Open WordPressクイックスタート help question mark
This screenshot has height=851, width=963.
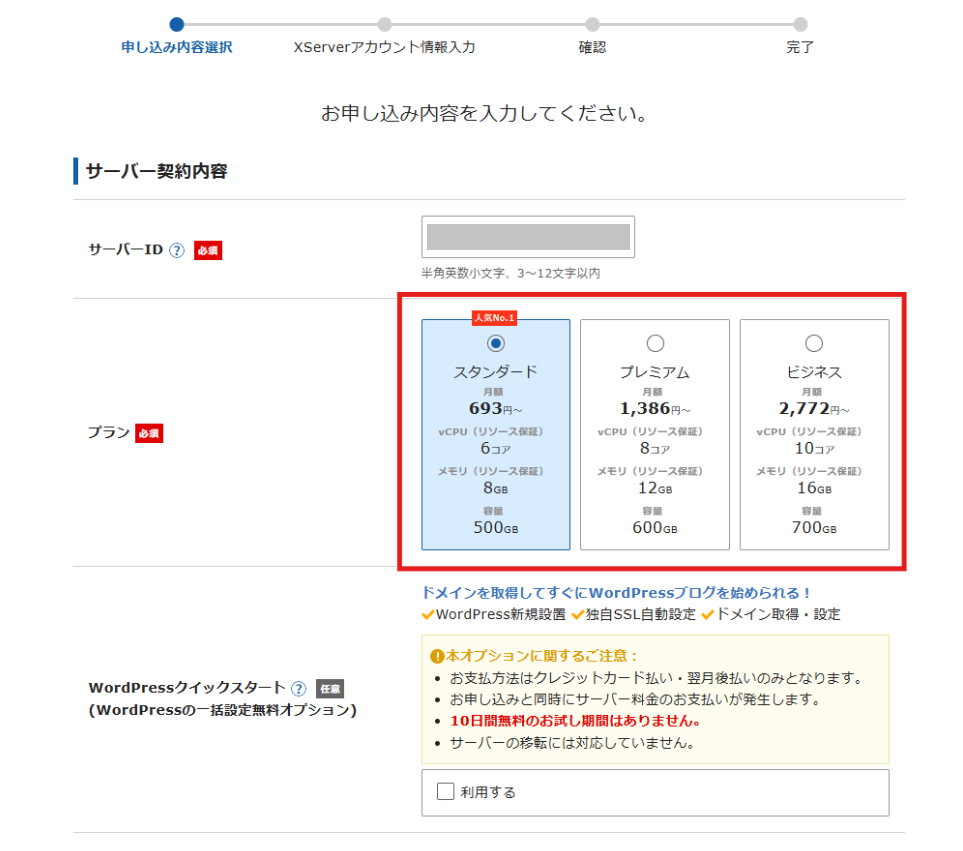pos(298,688)
